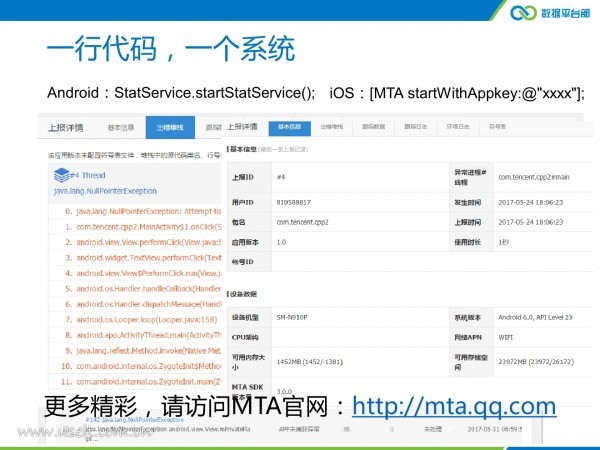600x450 pixels.
Task: Click 上报ID value #4
Action: [281, 177]
